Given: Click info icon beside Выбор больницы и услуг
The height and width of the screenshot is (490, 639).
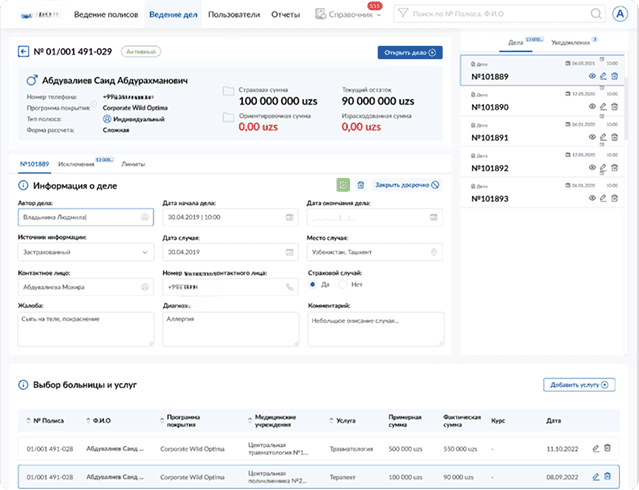Looking at the screenshot, I should pyautogui.click(x=23, y=385).
